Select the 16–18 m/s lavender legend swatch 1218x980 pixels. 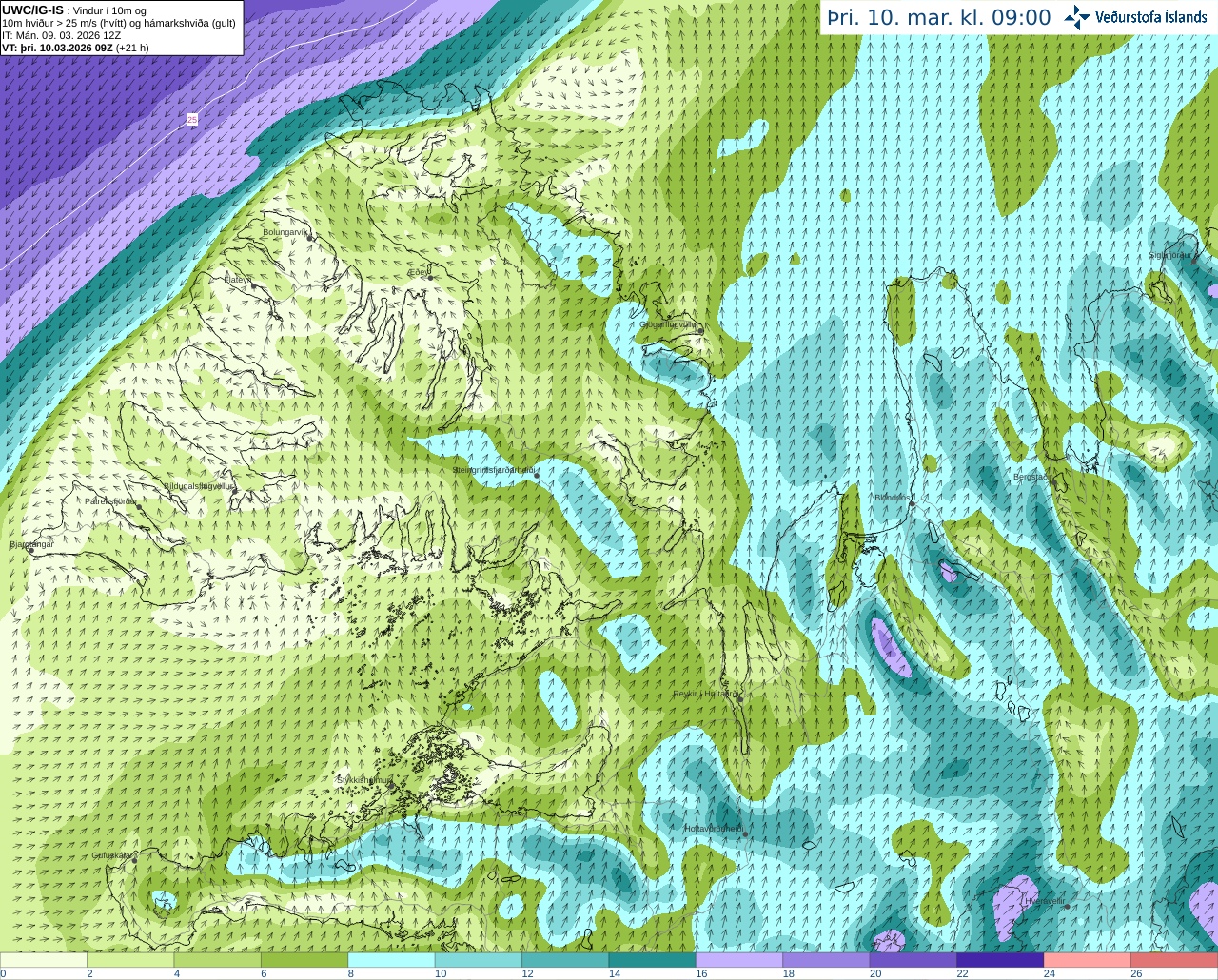tap(739, 960)
